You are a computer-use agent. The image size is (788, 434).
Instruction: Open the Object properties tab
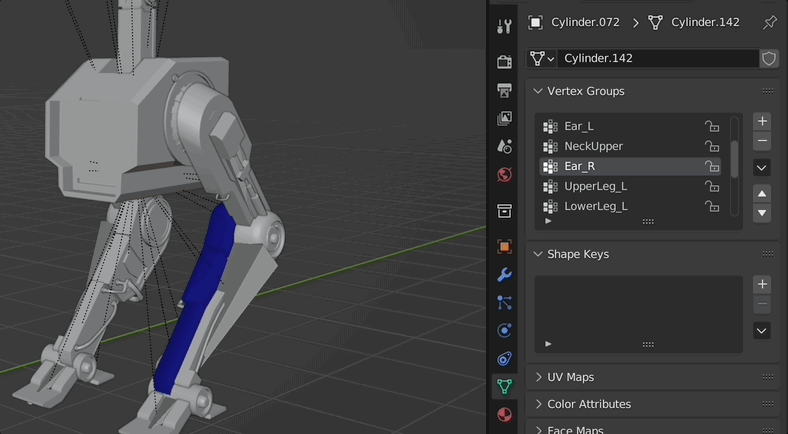[504, 247]
